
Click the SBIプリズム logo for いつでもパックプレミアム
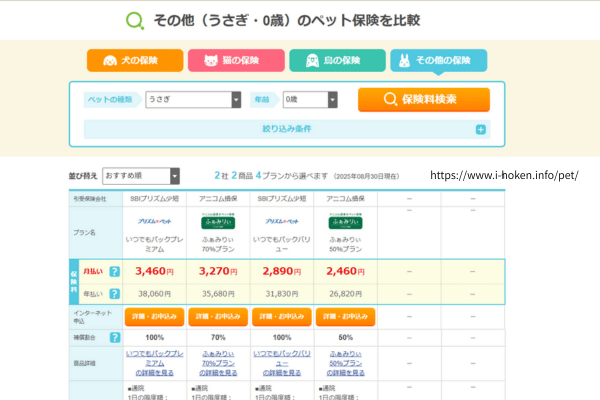click(x=153, y=219)
